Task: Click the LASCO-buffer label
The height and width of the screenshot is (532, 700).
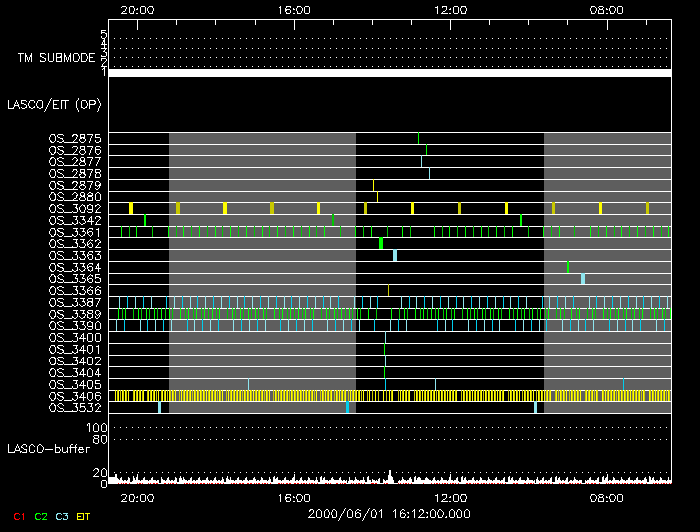Action: point(49,449)
